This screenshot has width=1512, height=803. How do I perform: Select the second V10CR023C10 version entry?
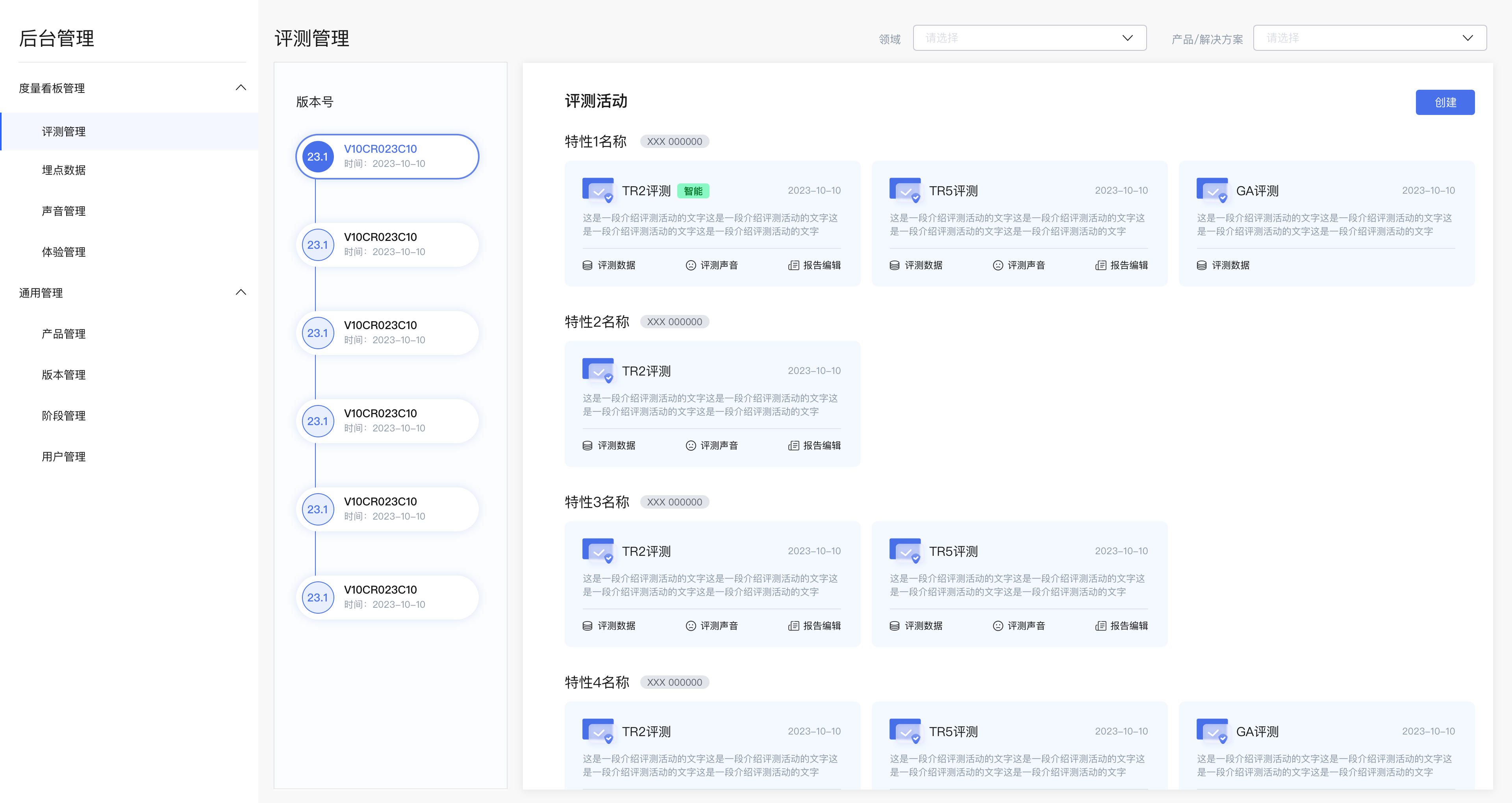click(387, 245)
